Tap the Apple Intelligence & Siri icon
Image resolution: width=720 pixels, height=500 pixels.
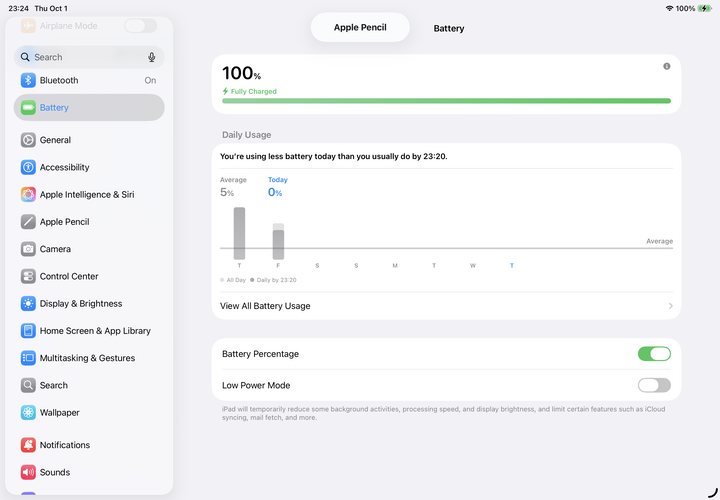click(28, 195)
